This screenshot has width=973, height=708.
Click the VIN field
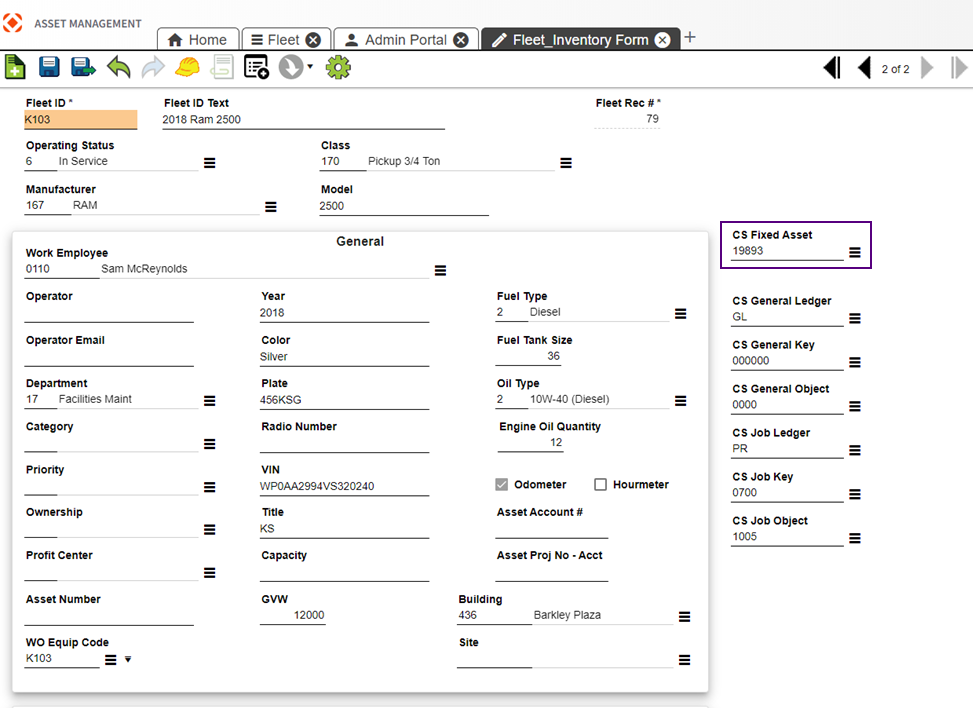coord(344,486)
